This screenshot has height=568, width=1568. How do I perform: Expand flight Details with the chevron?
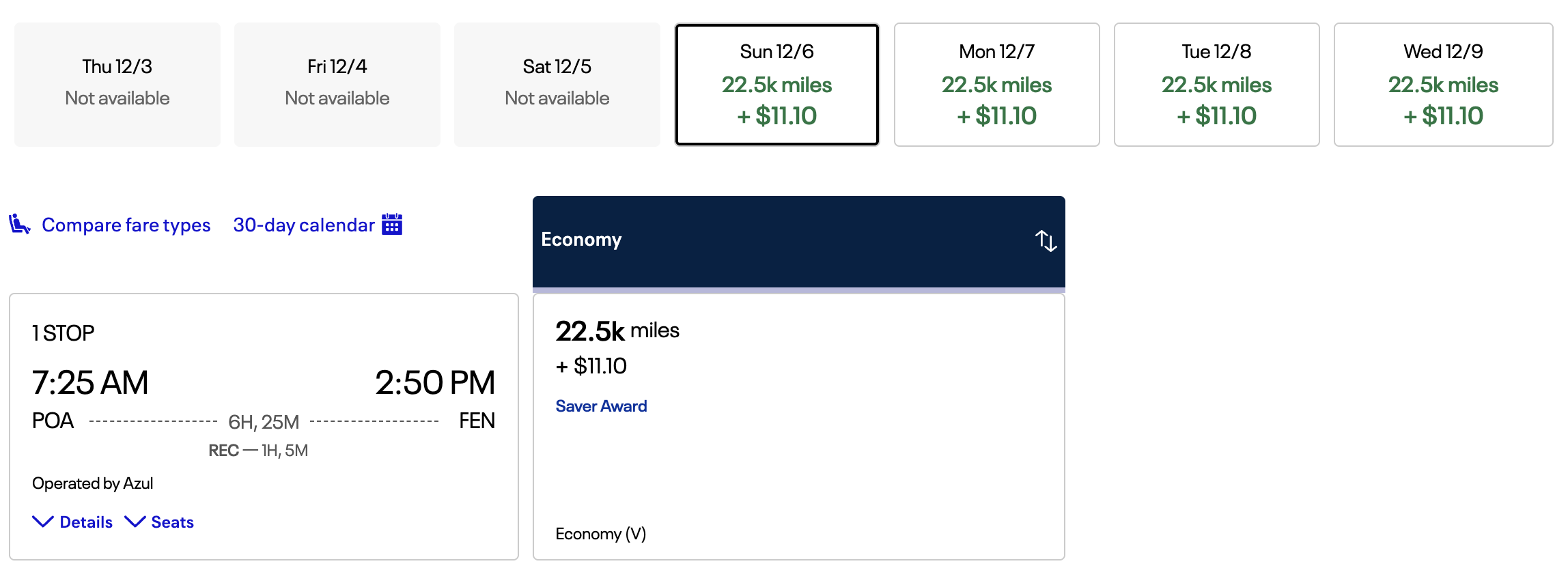[43, 522]
